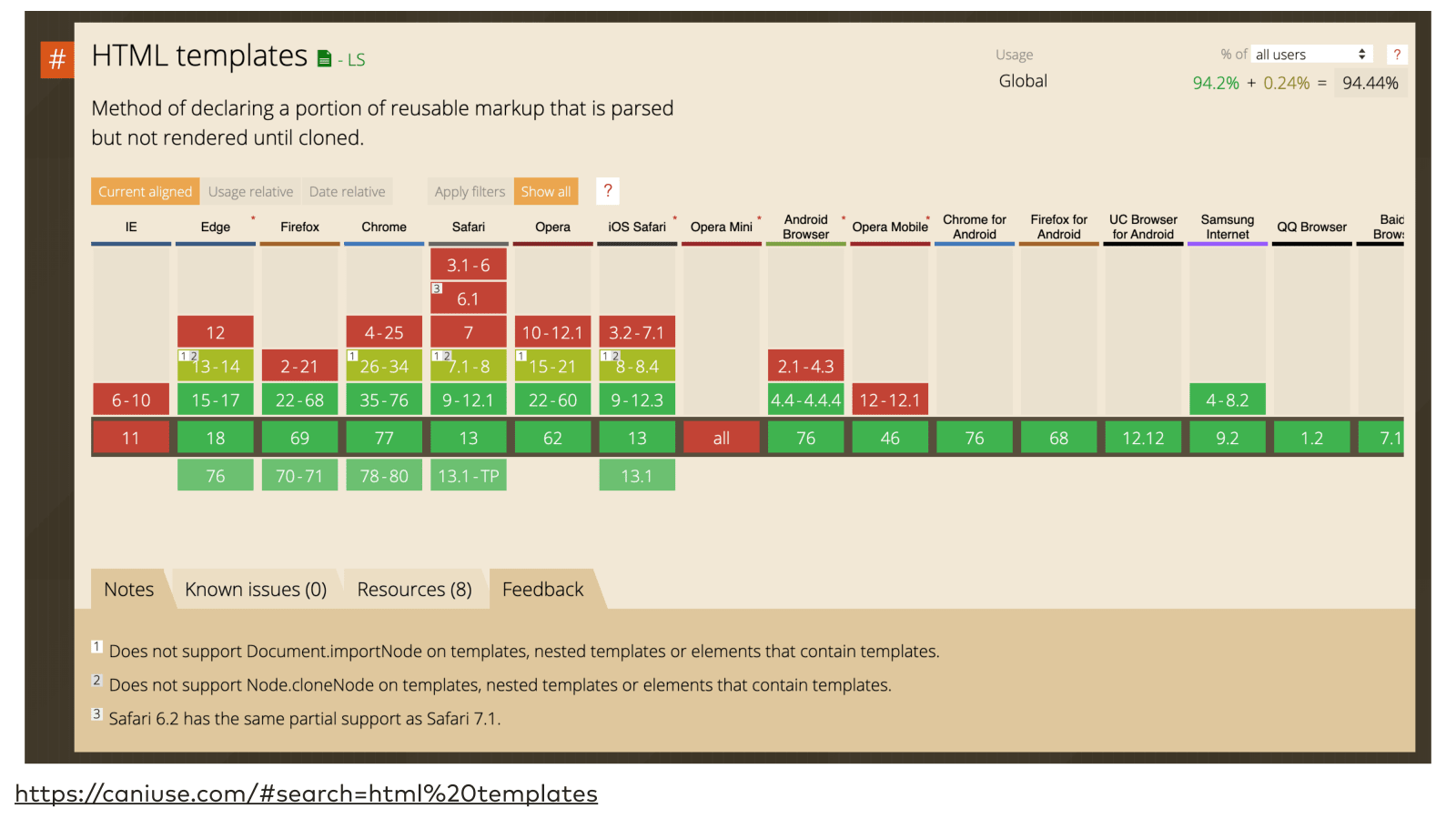The width and height of the screenshot is (1456, 819).
Task: Click the Chrome column header
Action: 384,227
